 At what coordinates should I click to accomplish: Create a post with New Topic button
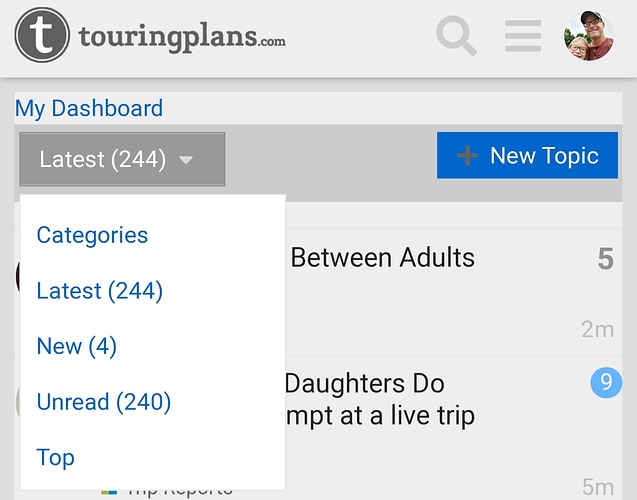527,155
